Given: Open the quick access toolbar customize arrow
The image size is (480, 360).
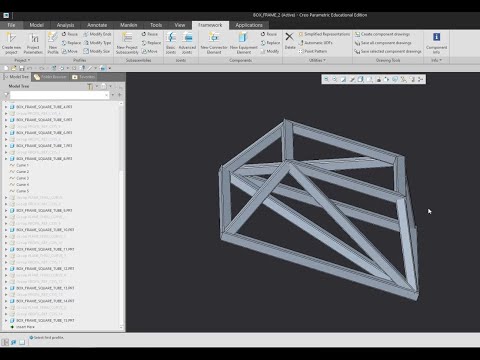Looking at the screenshot, I should [110, 68].
